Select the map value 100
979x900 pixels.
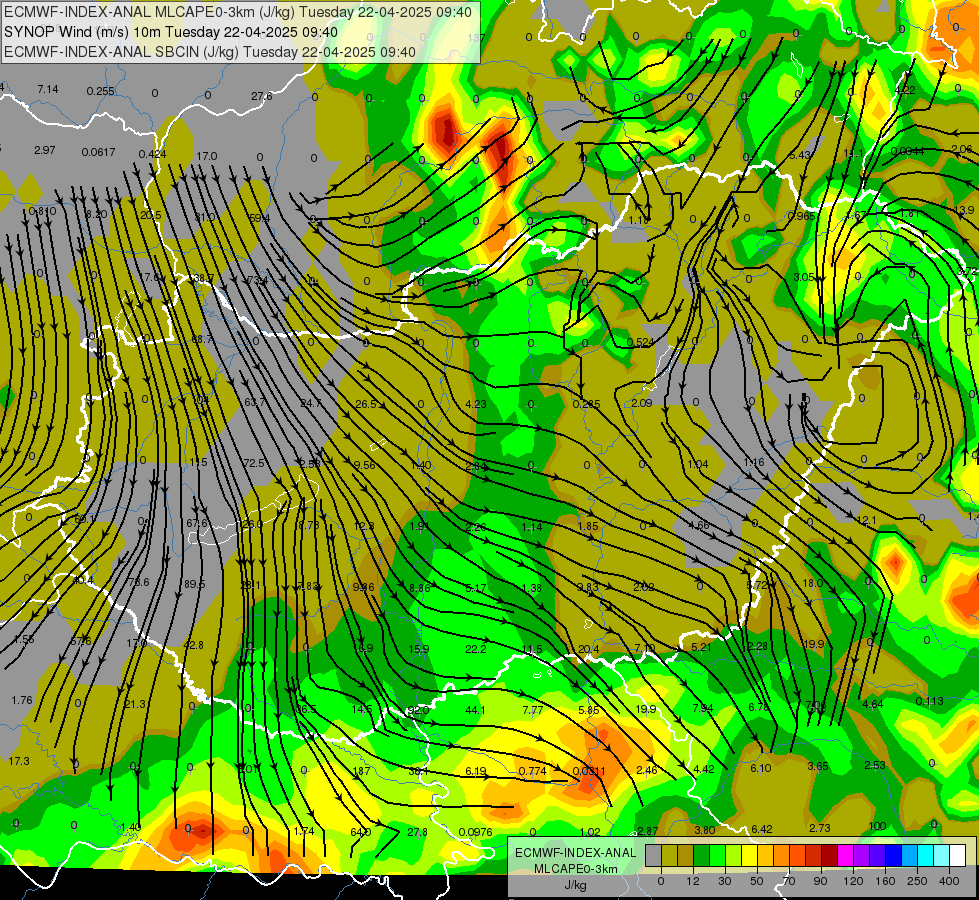click(877, 826)
